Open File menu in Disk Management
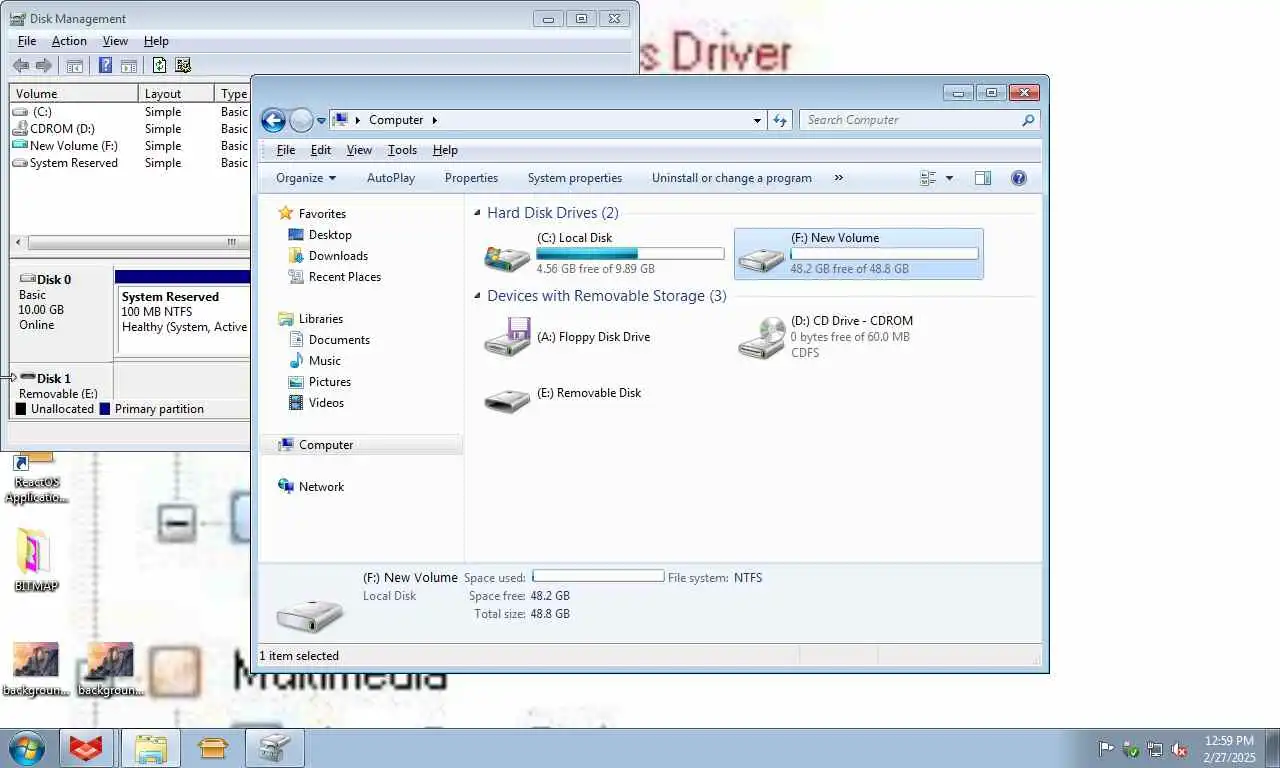The width and height of the screenshot is (1280, 768). 27,41
